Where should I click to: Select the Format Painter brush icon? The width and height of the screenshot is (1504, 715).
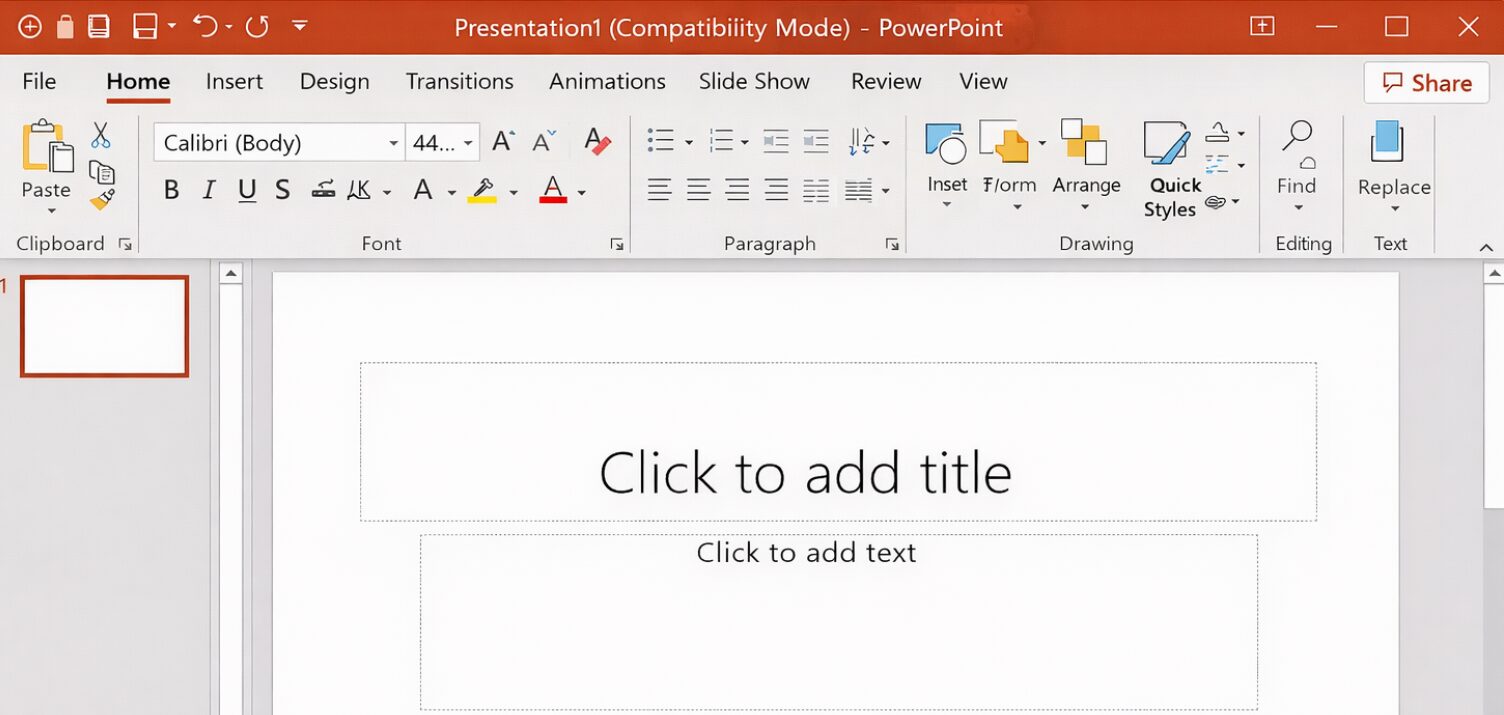pos(101,200)
